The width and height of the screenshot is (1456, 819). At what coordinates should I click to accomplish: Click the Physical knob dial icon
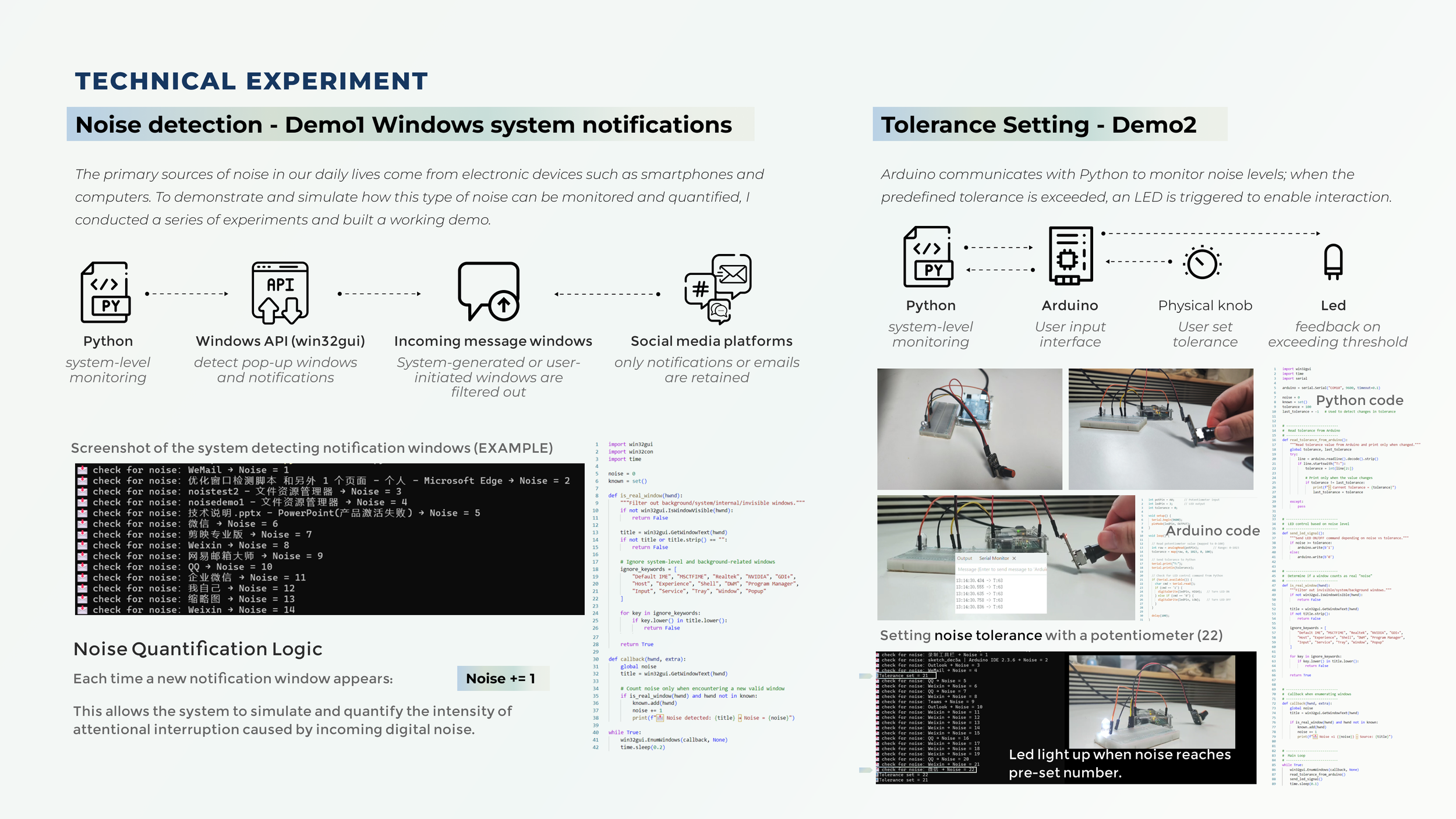pyautogui.click(x=1201, y=263)
